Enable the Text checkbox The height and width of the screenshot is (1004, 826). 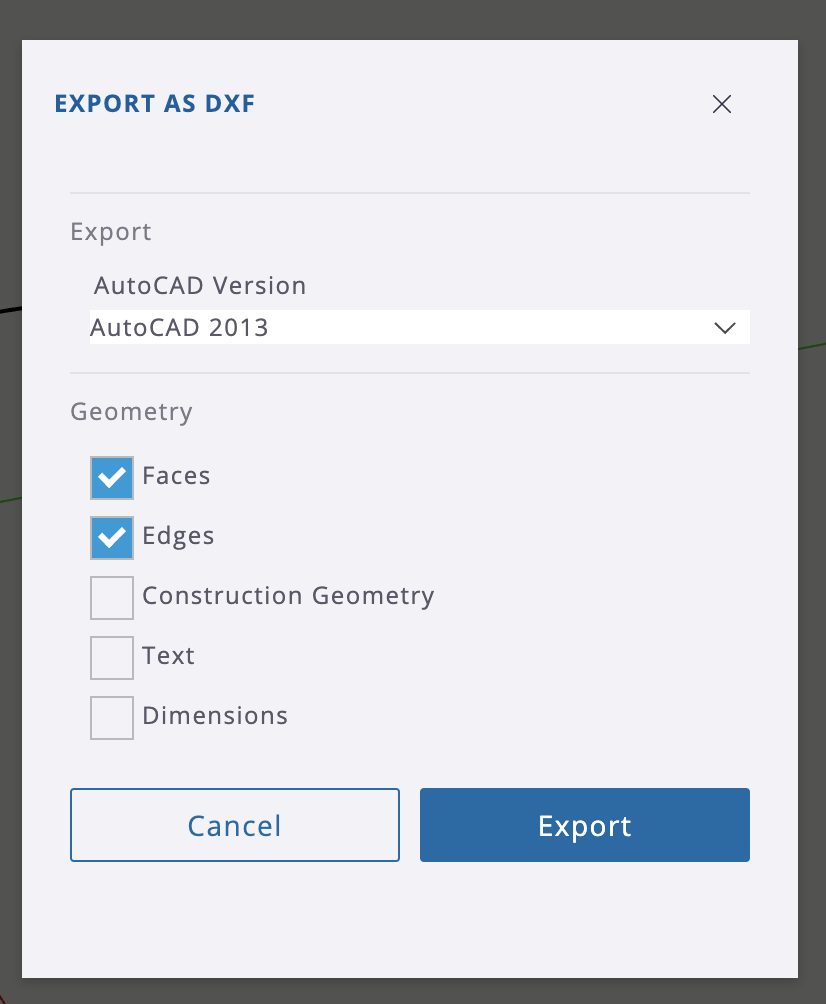coord(112,658)
